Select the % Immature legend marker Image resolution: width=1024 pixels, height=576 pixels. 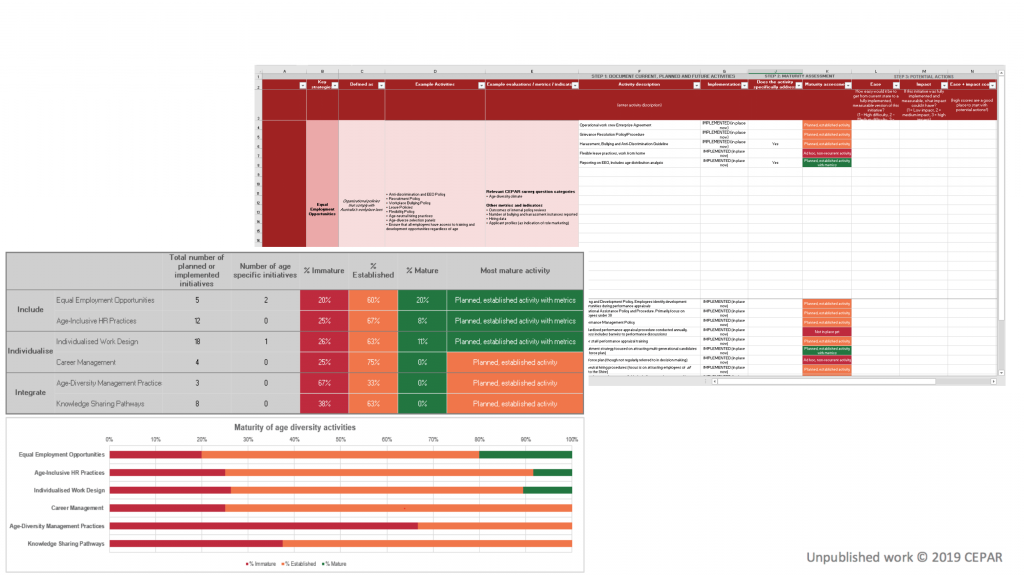point(247,564)
